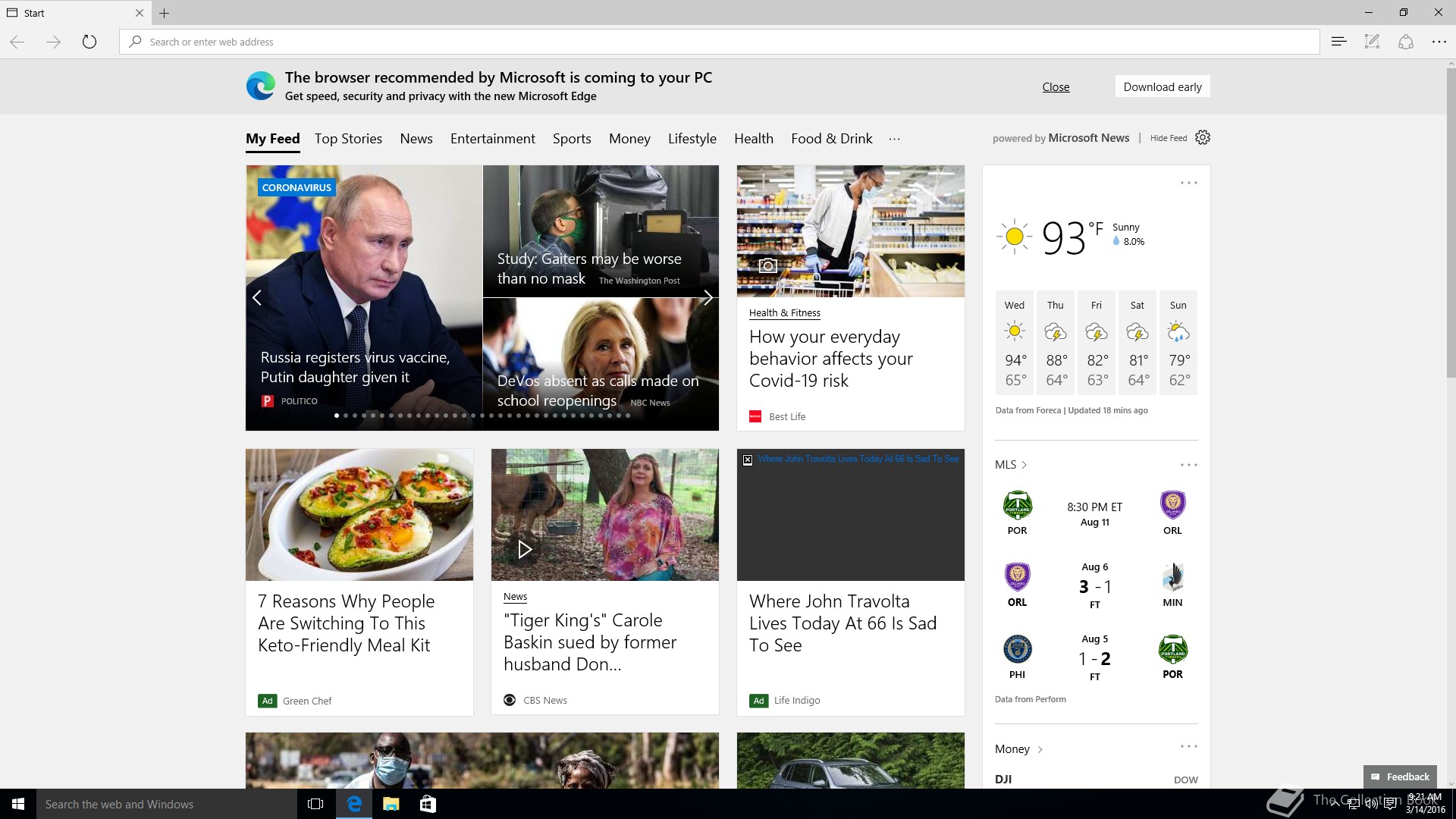Open Money card options menu
The height and width of the screenshot is (819, 1456).
click(x=1189, y=747)
